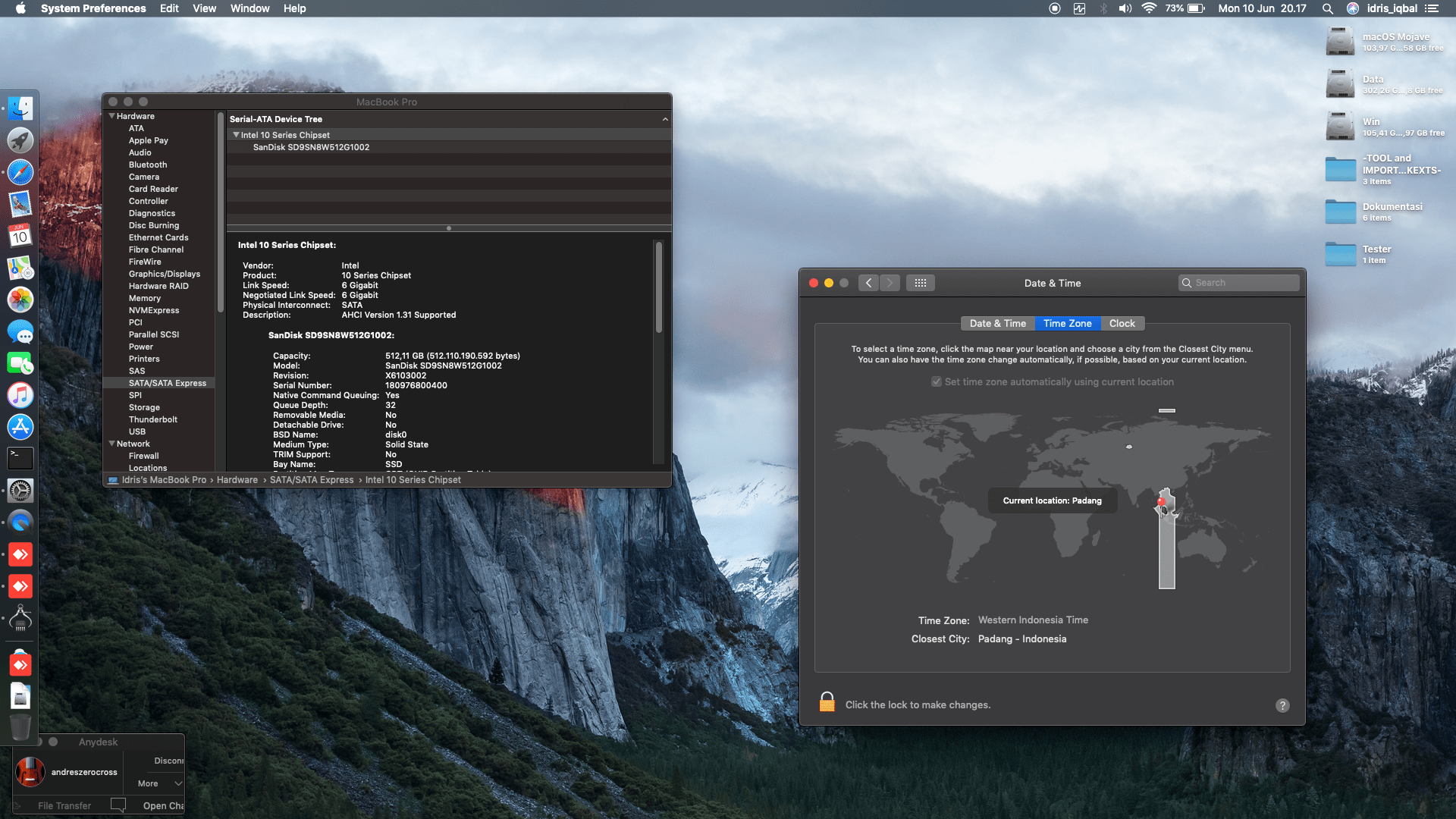Screen dimensions: 1456x819
Task: Click the Wi-Fi status icon in menu bar
Action: (1149, 8)
